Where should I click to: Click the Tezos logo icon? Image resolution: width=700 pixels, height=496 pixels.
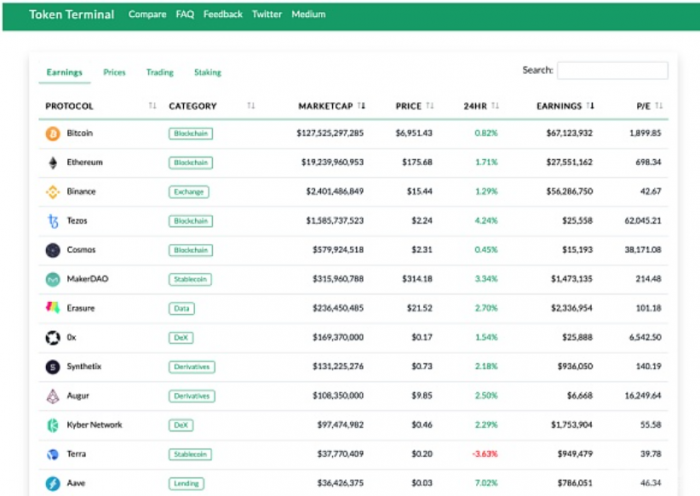coord(53,221)
